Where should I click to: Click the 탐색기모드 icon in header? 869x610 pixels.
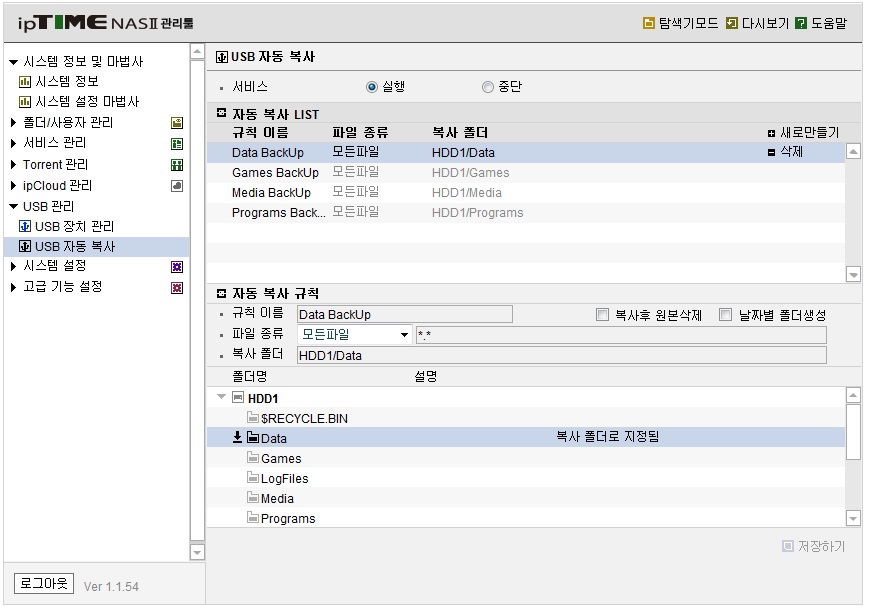(648, 23)
